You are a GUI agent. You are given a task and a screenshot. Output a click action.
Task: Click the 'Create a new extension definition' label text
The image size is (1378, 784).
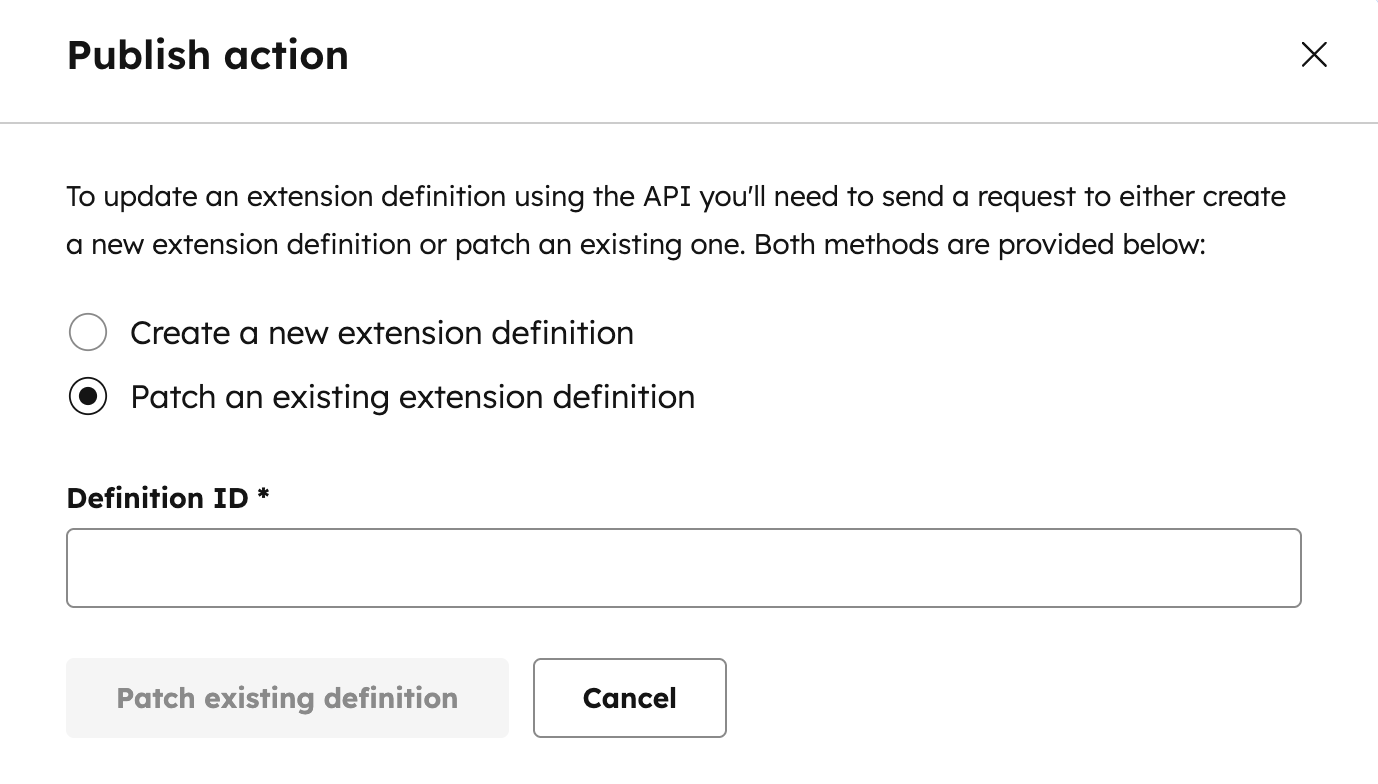click(x=381, y=333)
